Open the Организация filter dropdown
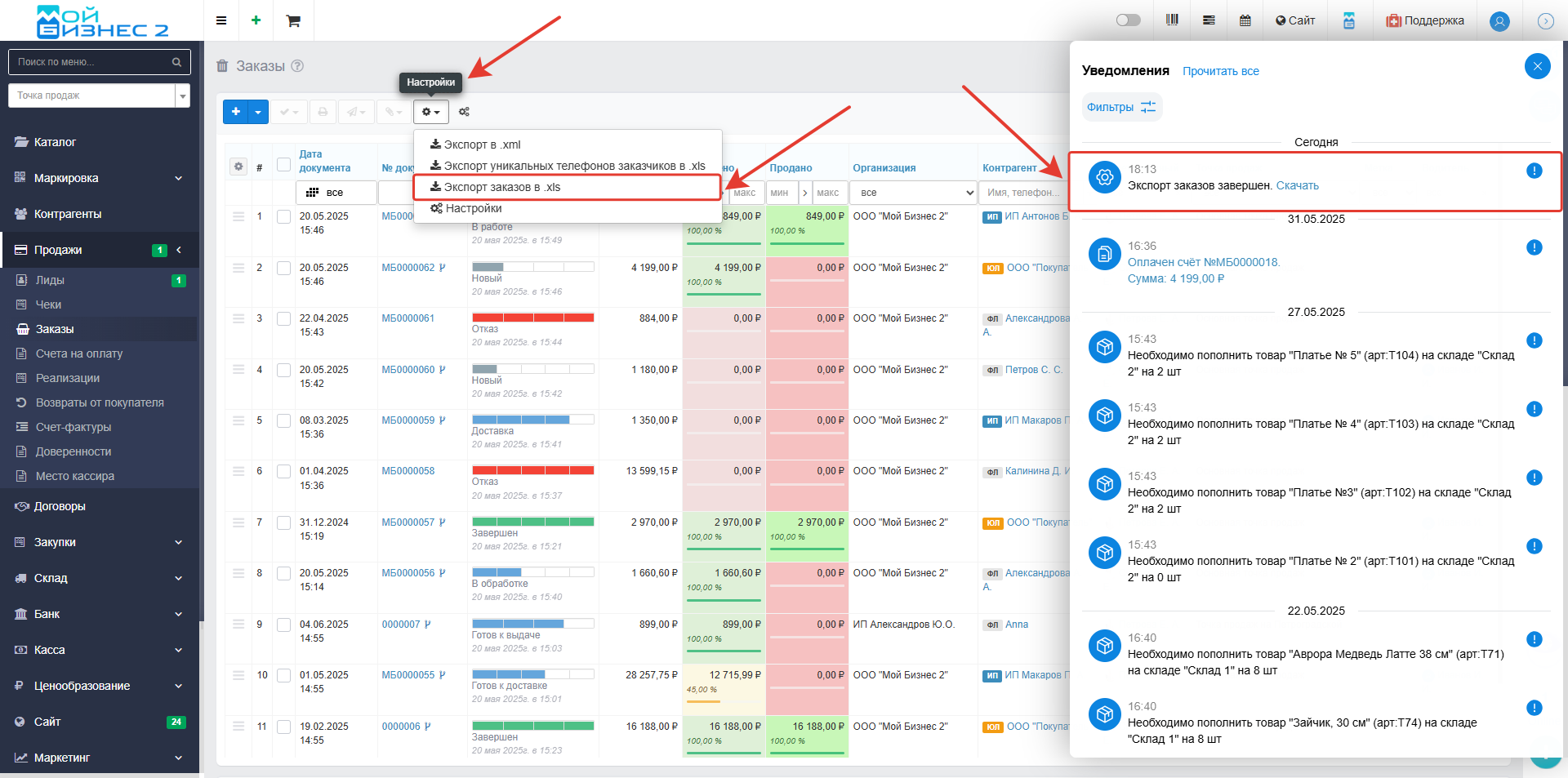Viewport: 1568px width, 778px height. click(912, 193)
